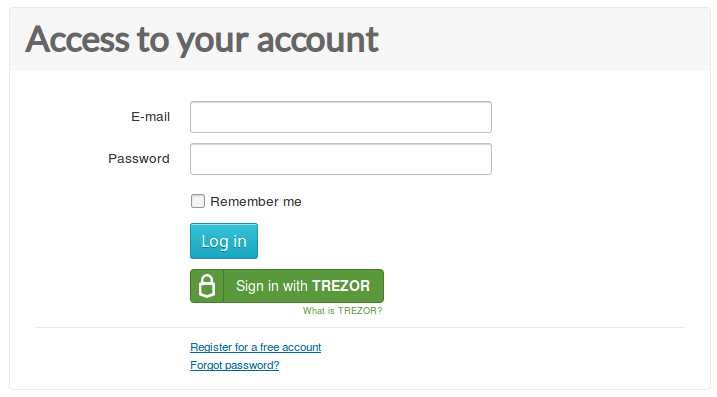
Task: Click the Password field label
Action: 139,159
